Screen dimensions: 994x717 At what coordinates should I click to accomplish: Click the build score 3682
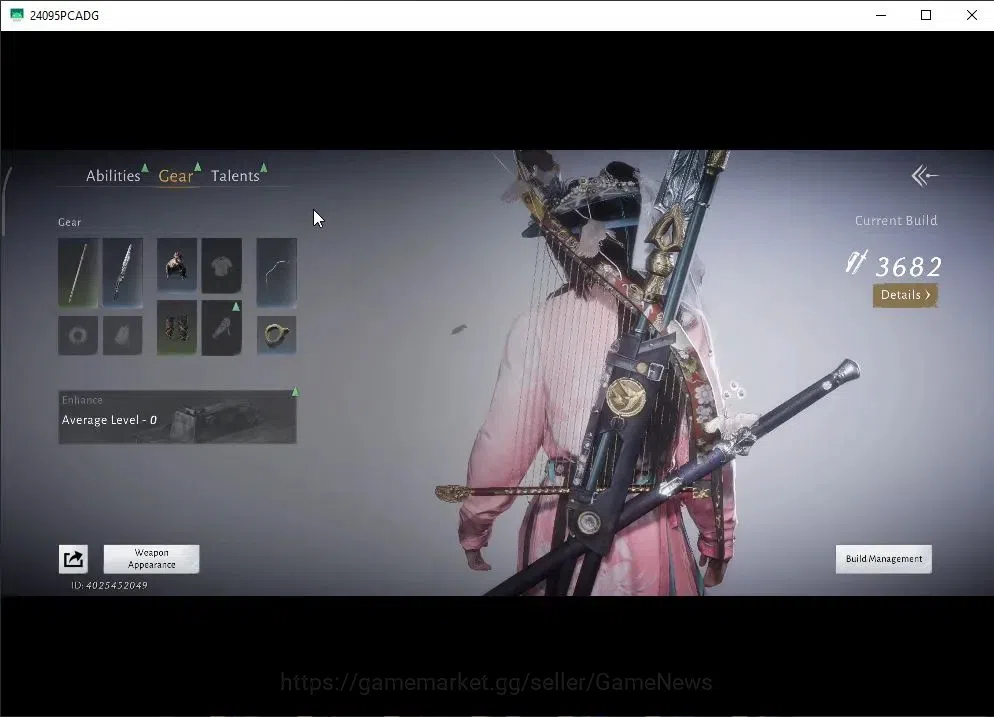click(908, 267)
